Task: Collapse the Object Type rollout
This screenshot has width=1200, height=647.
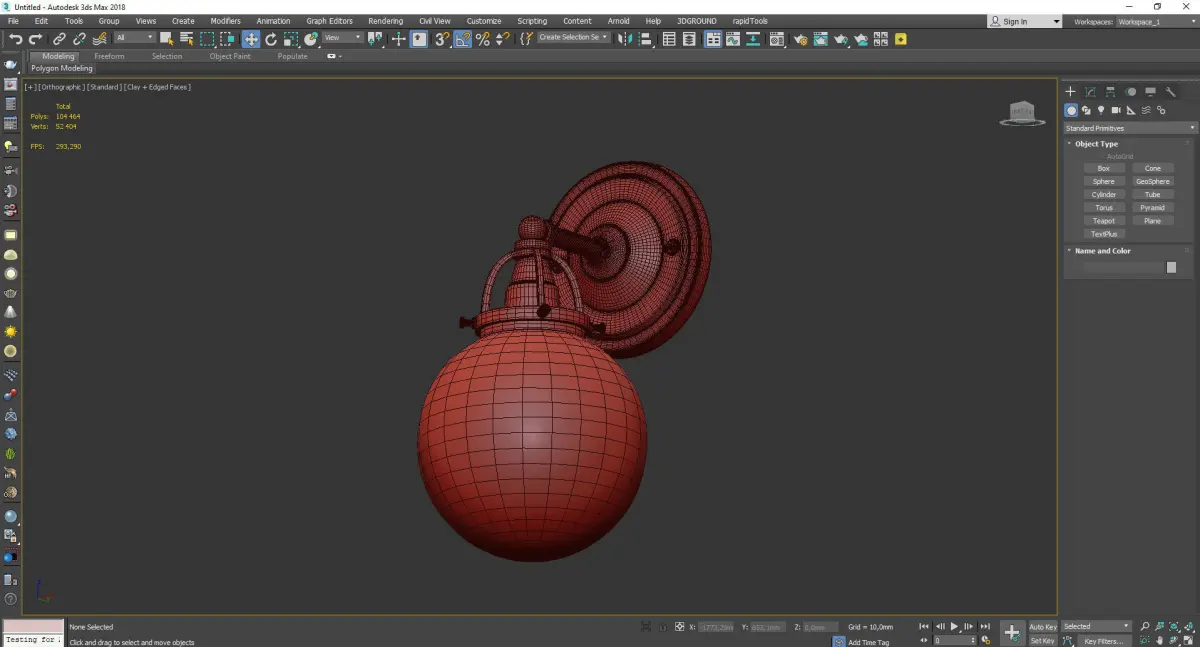Action: click(x=1096, y=144)
